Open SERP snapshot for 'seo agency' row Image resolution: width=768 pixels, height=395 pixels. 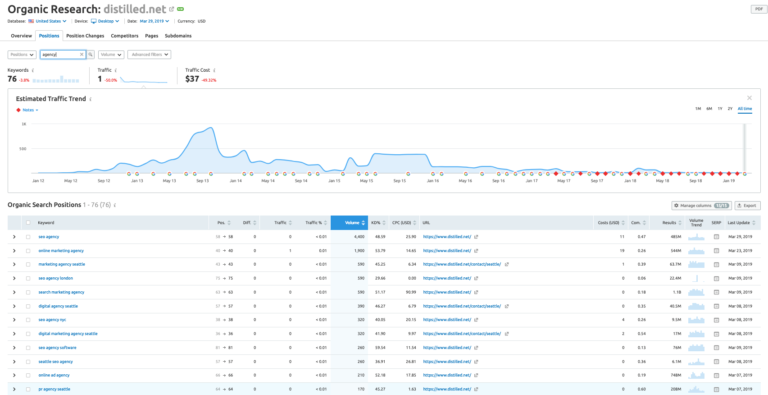tap(716, 237)
